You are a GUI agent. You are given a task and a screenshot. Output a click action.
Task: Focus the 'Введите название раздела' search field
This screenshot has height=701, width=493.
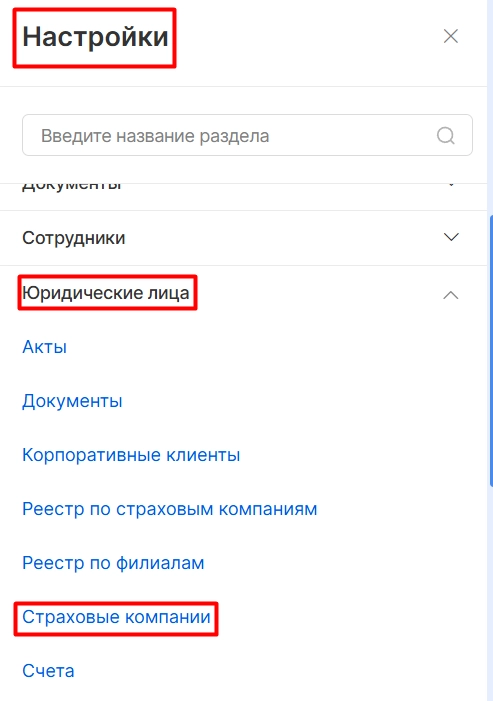[247, 135]
